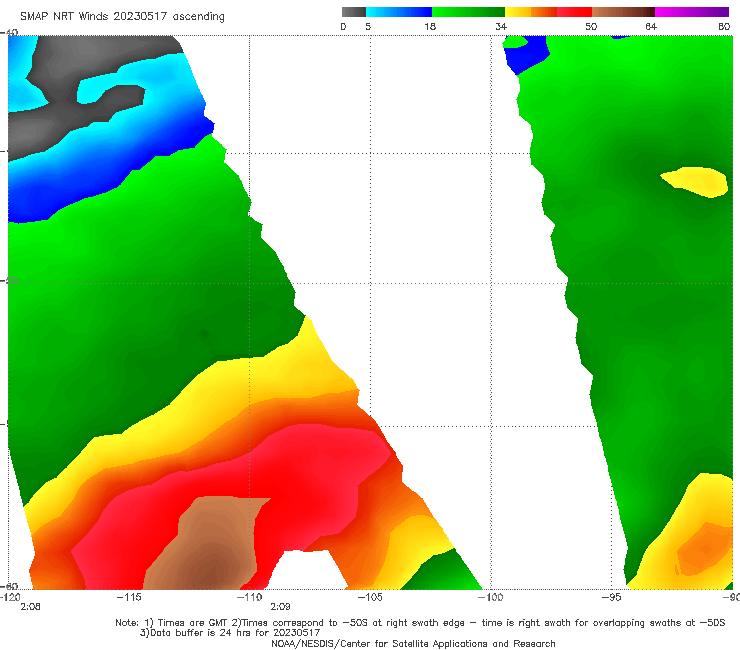This screenshot has height=650, width=740.
Task: Click the magenta-purple colorbar segment after 64
Action: point(692,12)
